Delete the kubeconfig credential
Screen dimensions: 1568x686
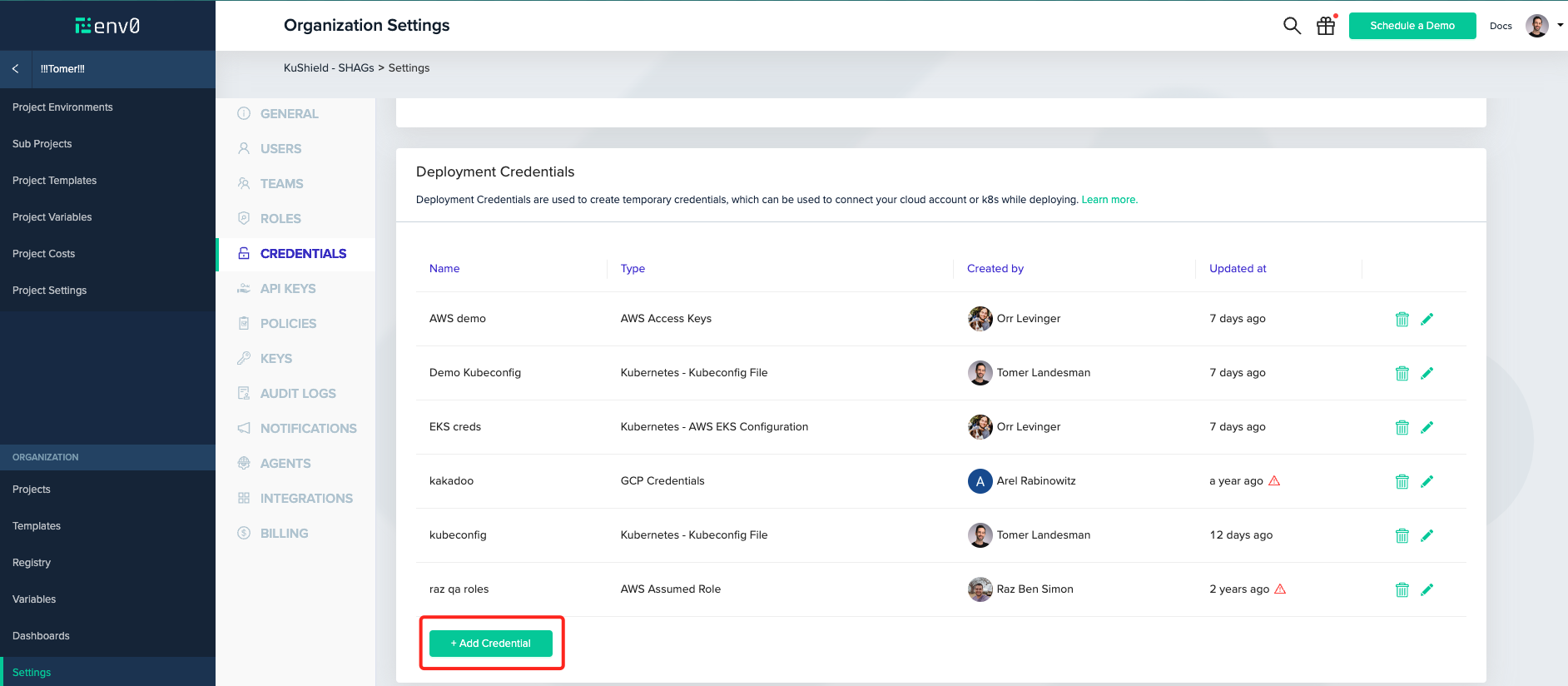click(1402, 535)
